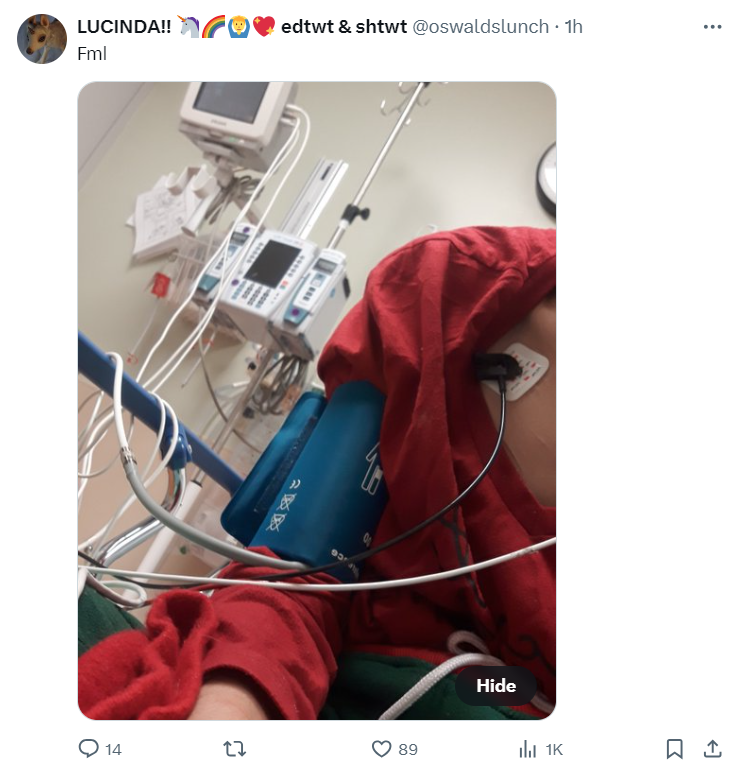Click the "edtwt & shtwt" name text
Screen dimensions: 743x773
344,27
